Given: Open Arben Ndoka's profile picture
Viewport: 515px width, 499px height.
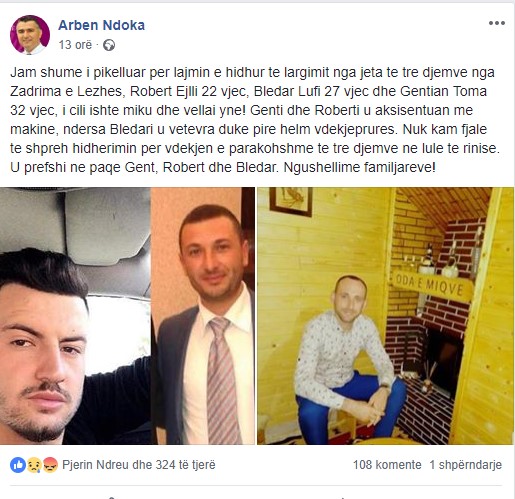Looking at the screenshot, I should pos(30,35).
